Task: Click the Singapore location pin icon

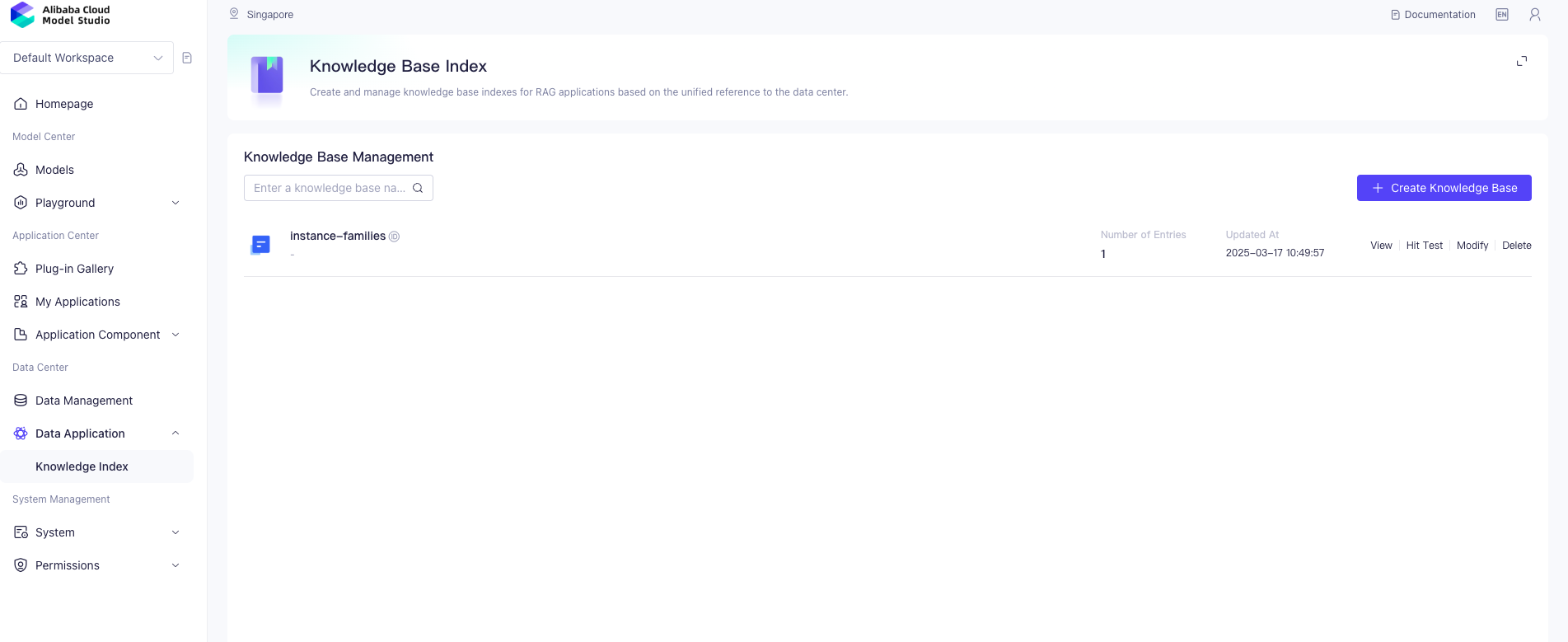Action: 234,14
